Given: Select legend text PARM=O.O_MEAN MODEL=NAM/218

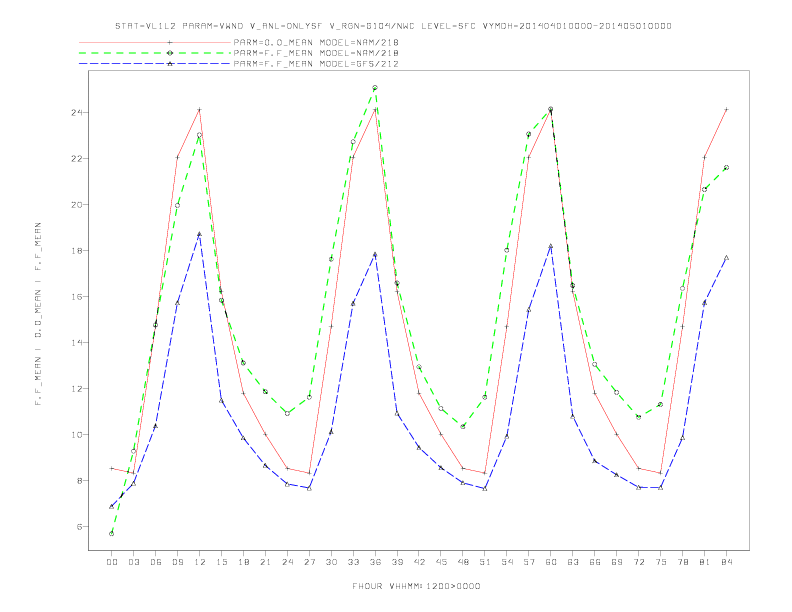Looking at the screenshot, I should click(316, 42).
